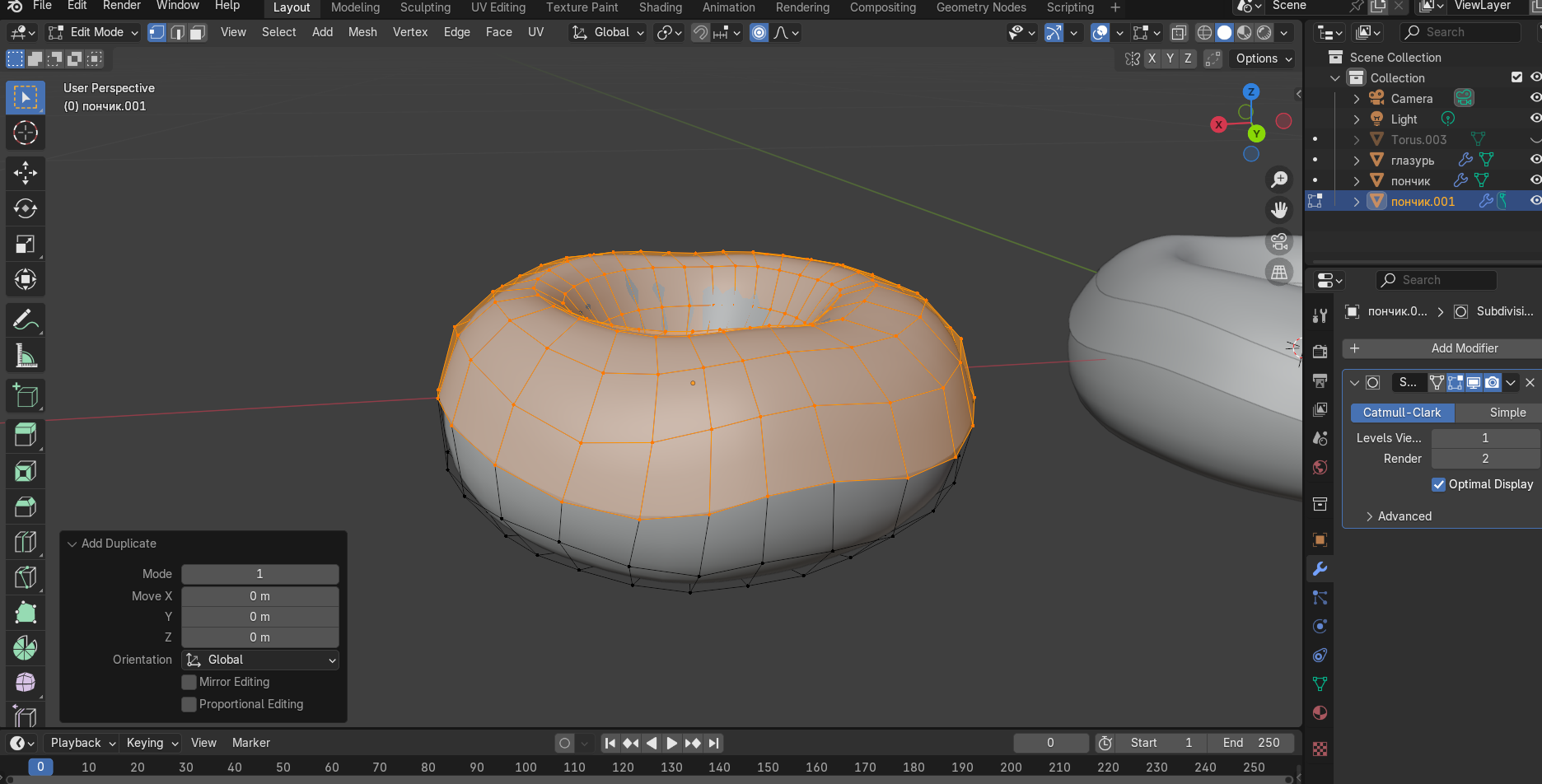Toggle perspective/orthographic grid icon
Viewport: 1542px width, 784px height.
pos(1279,273)
